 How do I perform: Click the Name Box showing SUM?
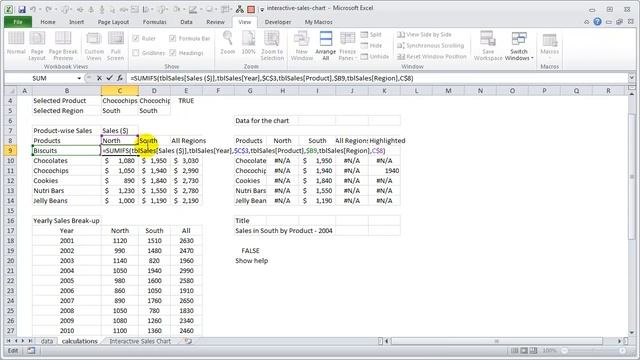[40, 78]
